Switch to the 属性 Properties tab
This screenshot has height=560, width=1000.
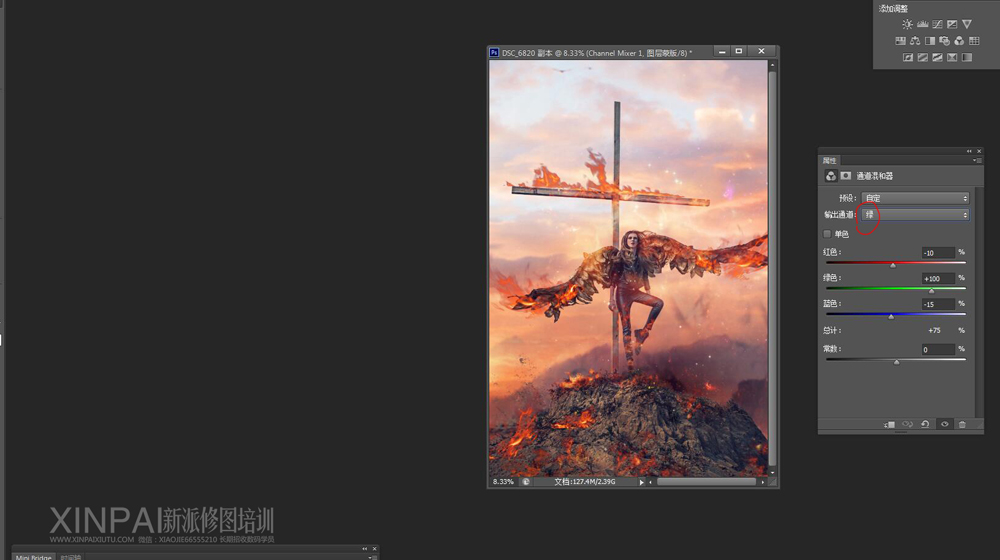[x=829, y=161]
